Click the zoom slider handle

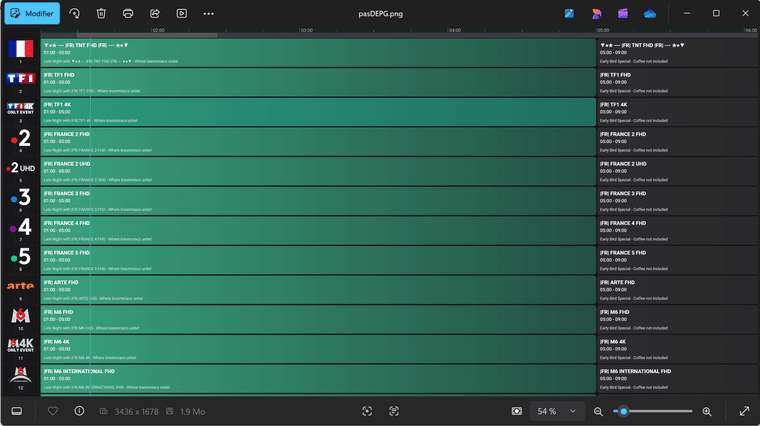point(623,411)
